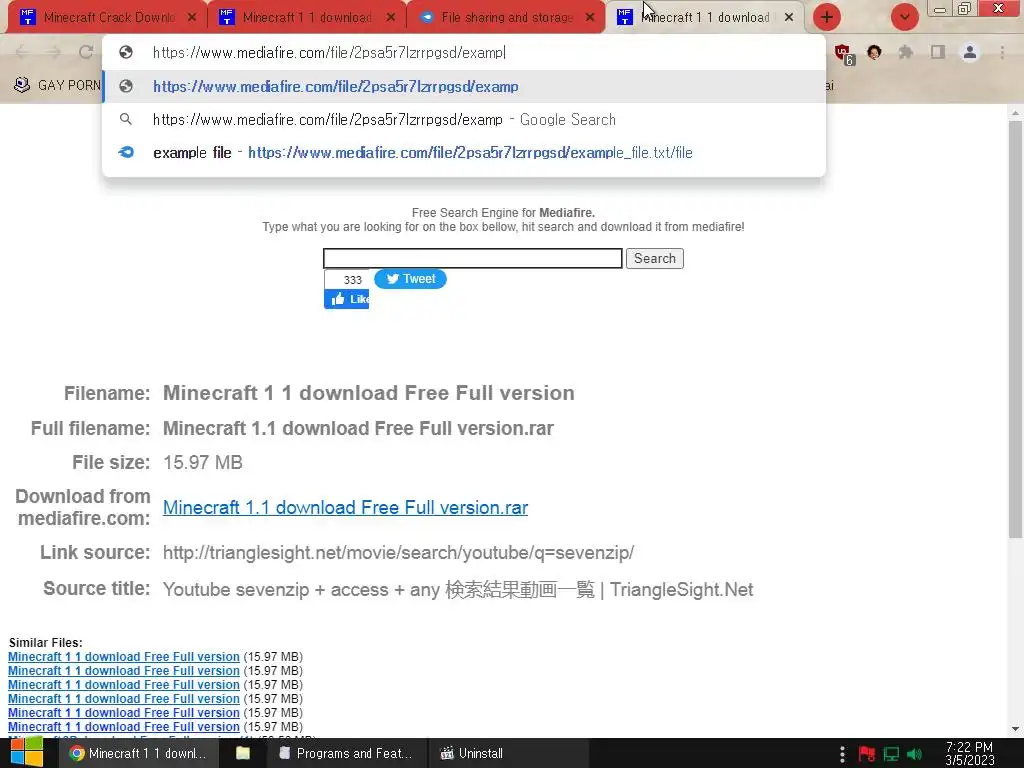Close the File sharing and storage tab
Image resolution: width=1024 pixels, height=768 pixels.
click(x=590, y=18)
